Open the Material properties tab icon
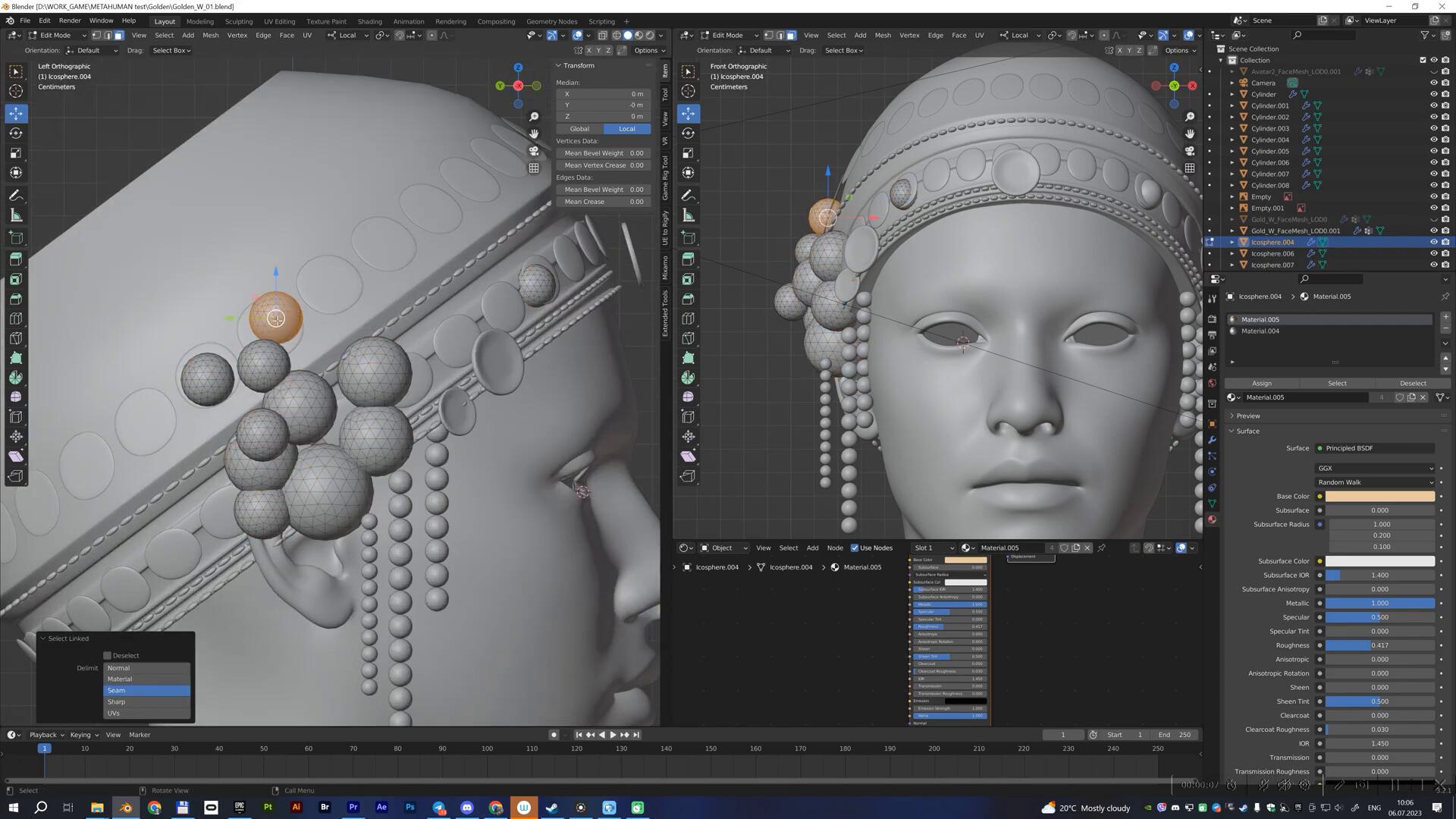Viewport: 1456px width, 819px height. tap(1212, 519)
